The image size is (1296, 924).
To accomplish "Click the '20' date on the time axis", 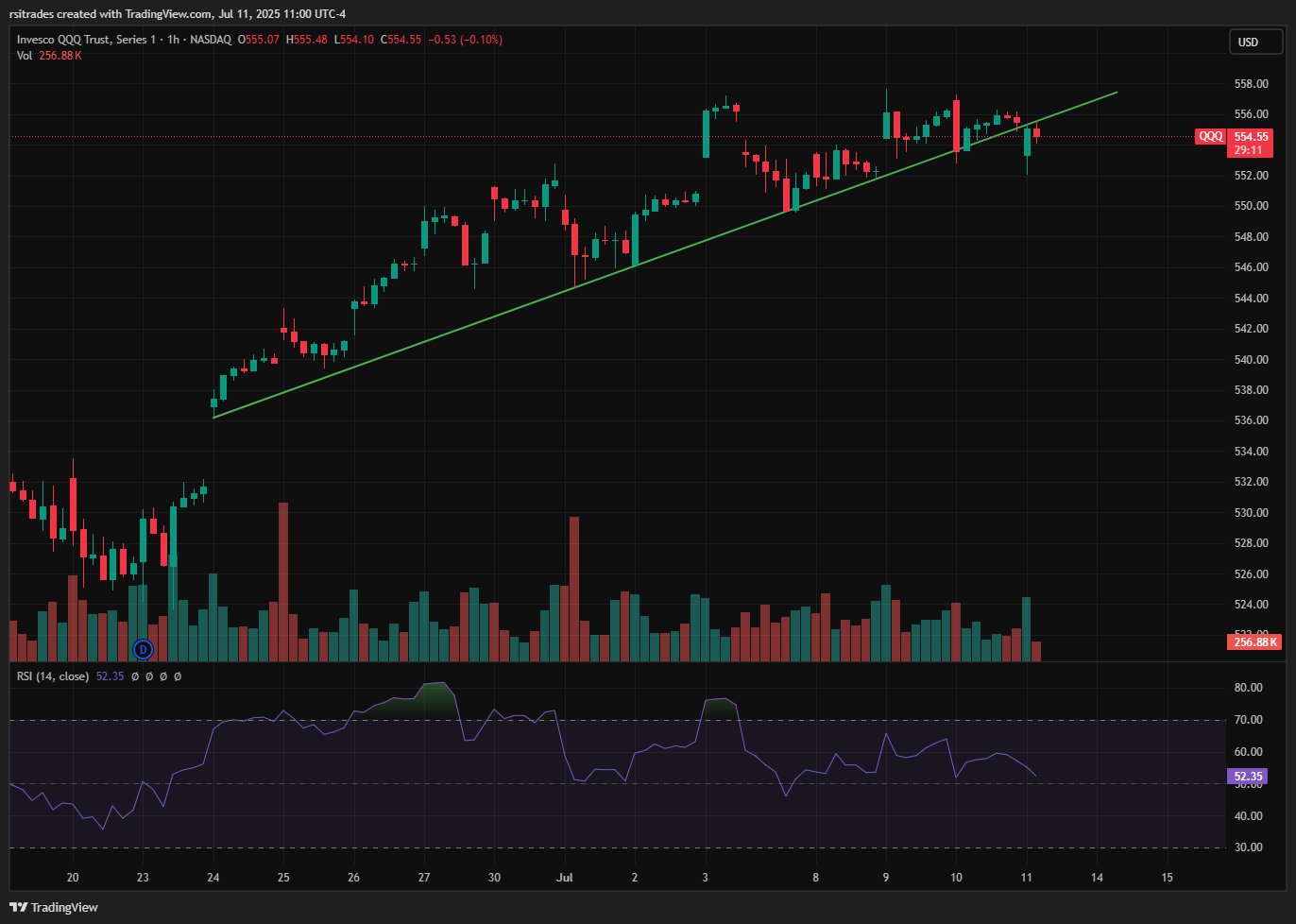I will [x=73, y=878].
